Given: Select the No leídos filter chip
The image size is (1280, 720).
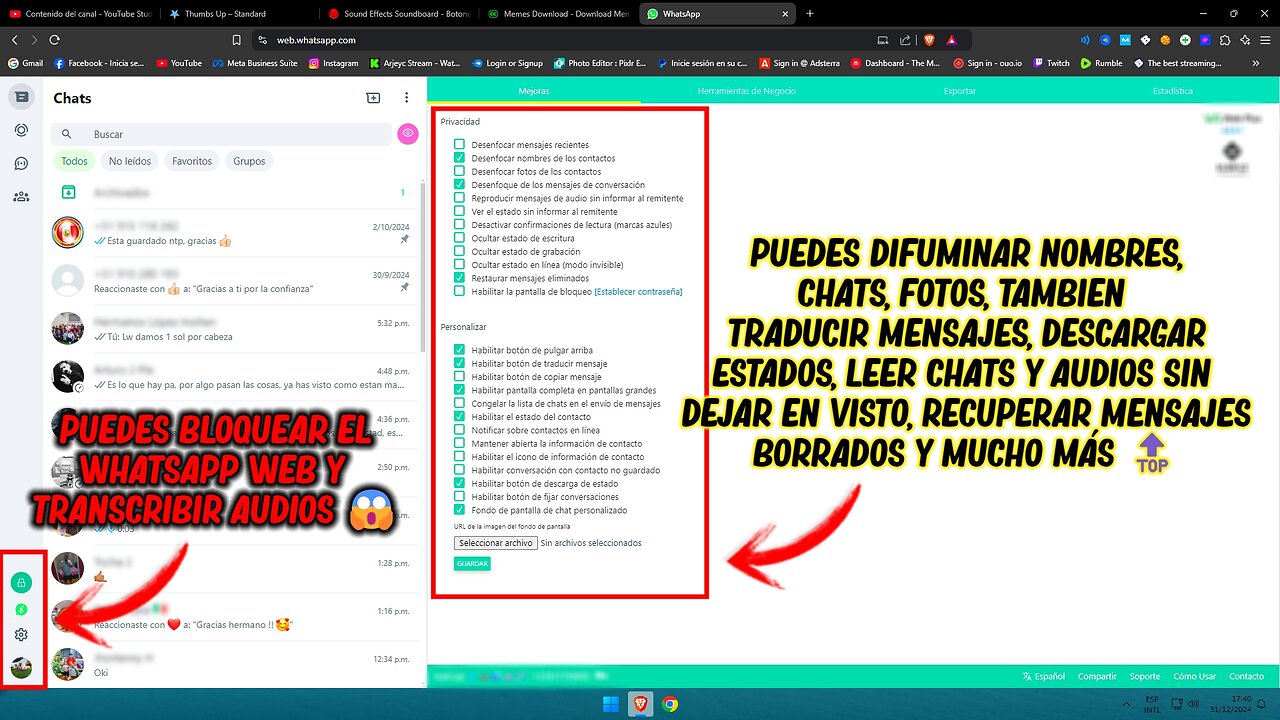Looking at the screenshot, I should tap(129, 161).
